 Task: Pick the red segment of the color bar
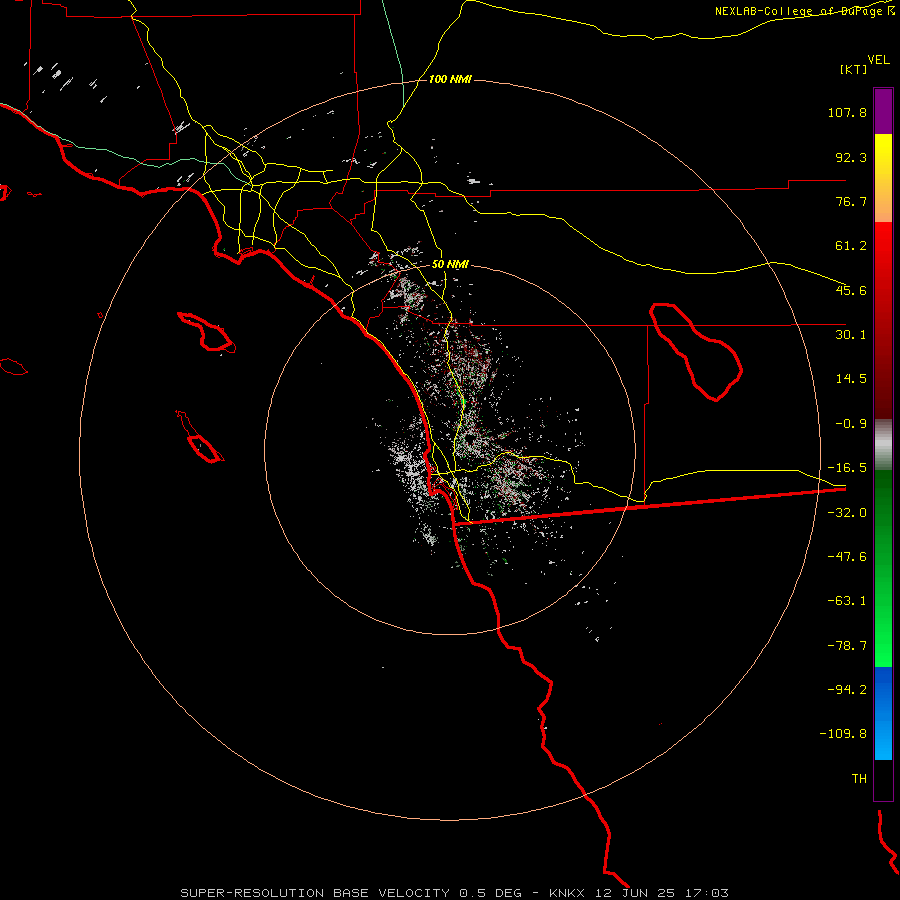click(x=883, y=320)
